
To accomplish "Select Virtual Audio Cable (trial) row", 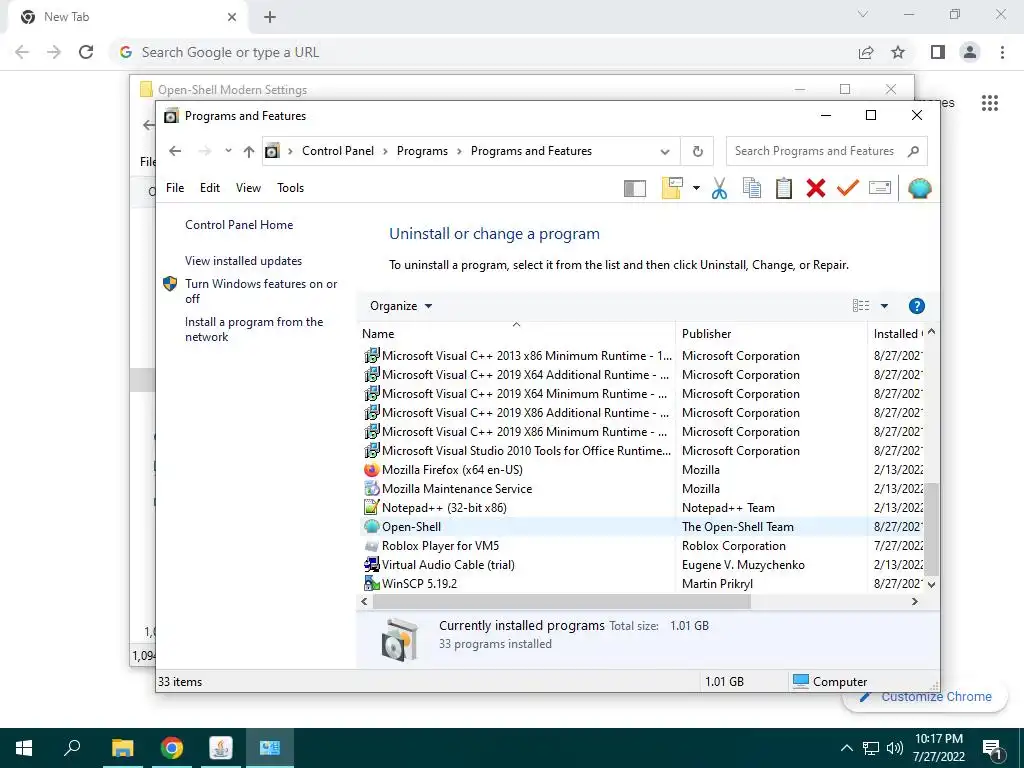I will [x=640, y=564].
